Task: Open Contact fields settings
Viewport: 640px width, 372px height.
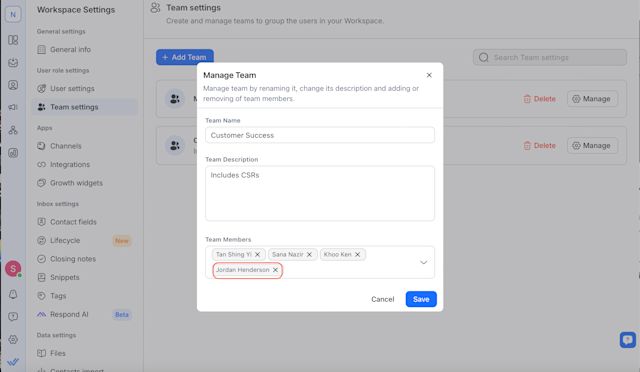Action: (x=85, y=222)
